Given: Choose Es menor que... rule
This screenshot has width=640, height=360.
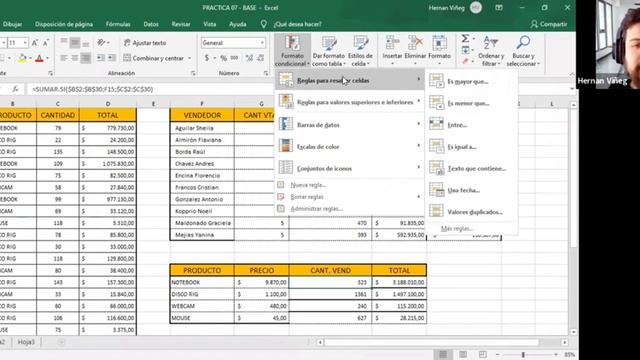Looking at the screenshot, I should (x=471, y=103).
